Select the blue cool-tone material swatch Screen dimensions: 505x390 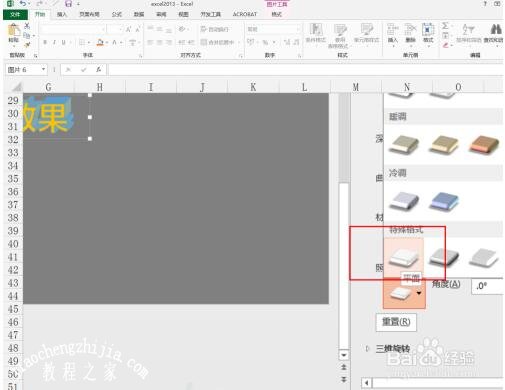pos(445,201)
